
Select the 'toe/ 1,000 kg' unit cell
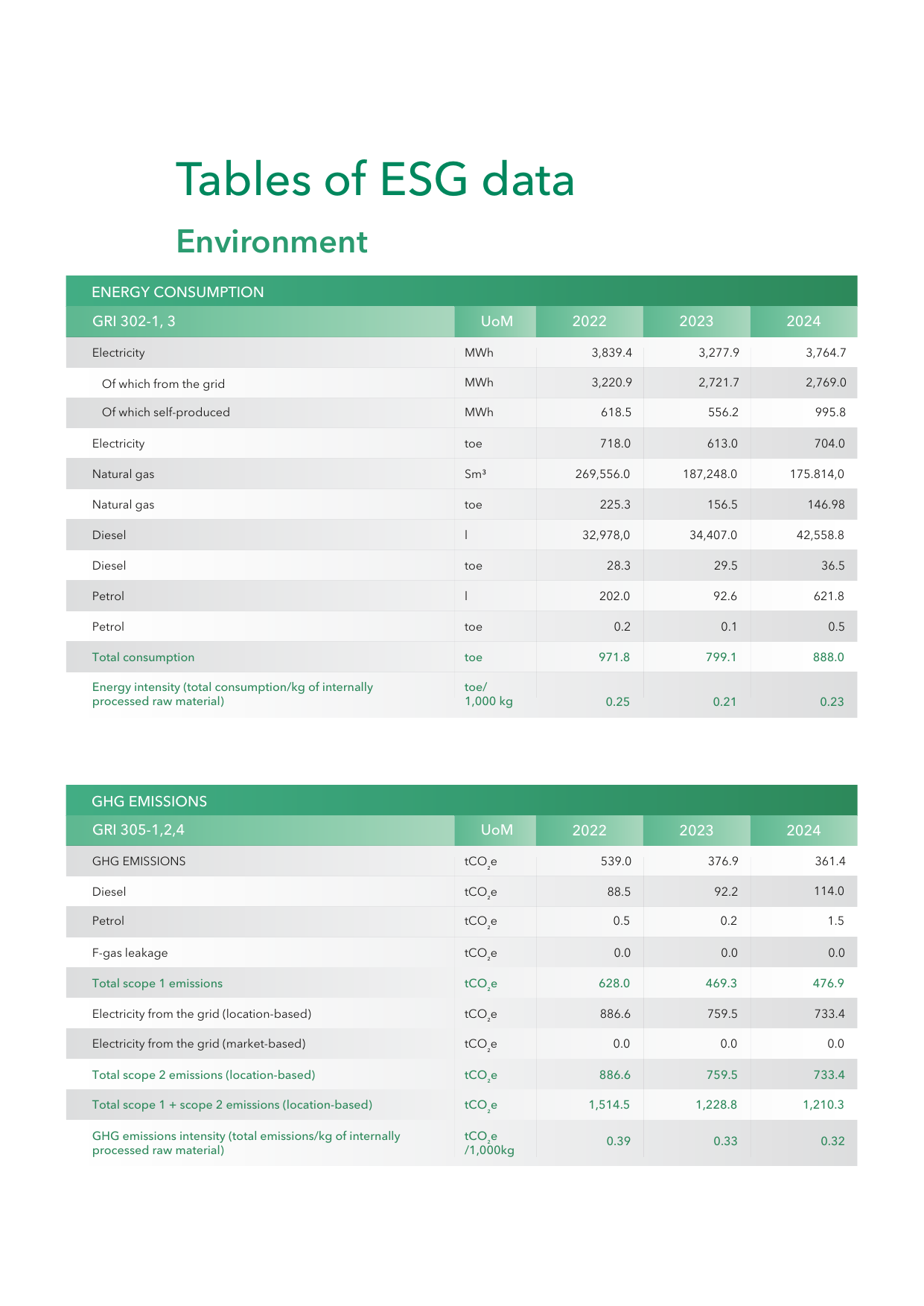(x=488, y=694)
